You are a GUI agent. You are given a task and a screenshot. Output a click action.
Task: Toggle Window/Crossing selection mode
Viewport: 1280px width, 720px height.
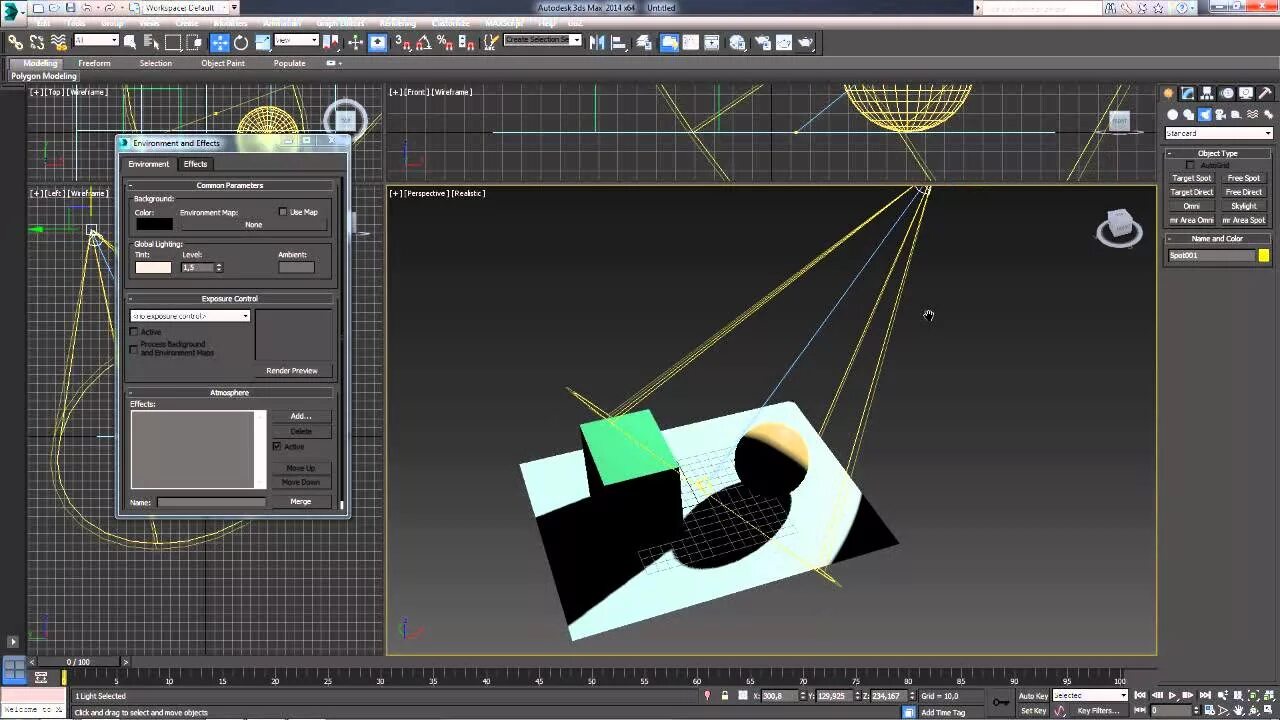click(194, 42)
